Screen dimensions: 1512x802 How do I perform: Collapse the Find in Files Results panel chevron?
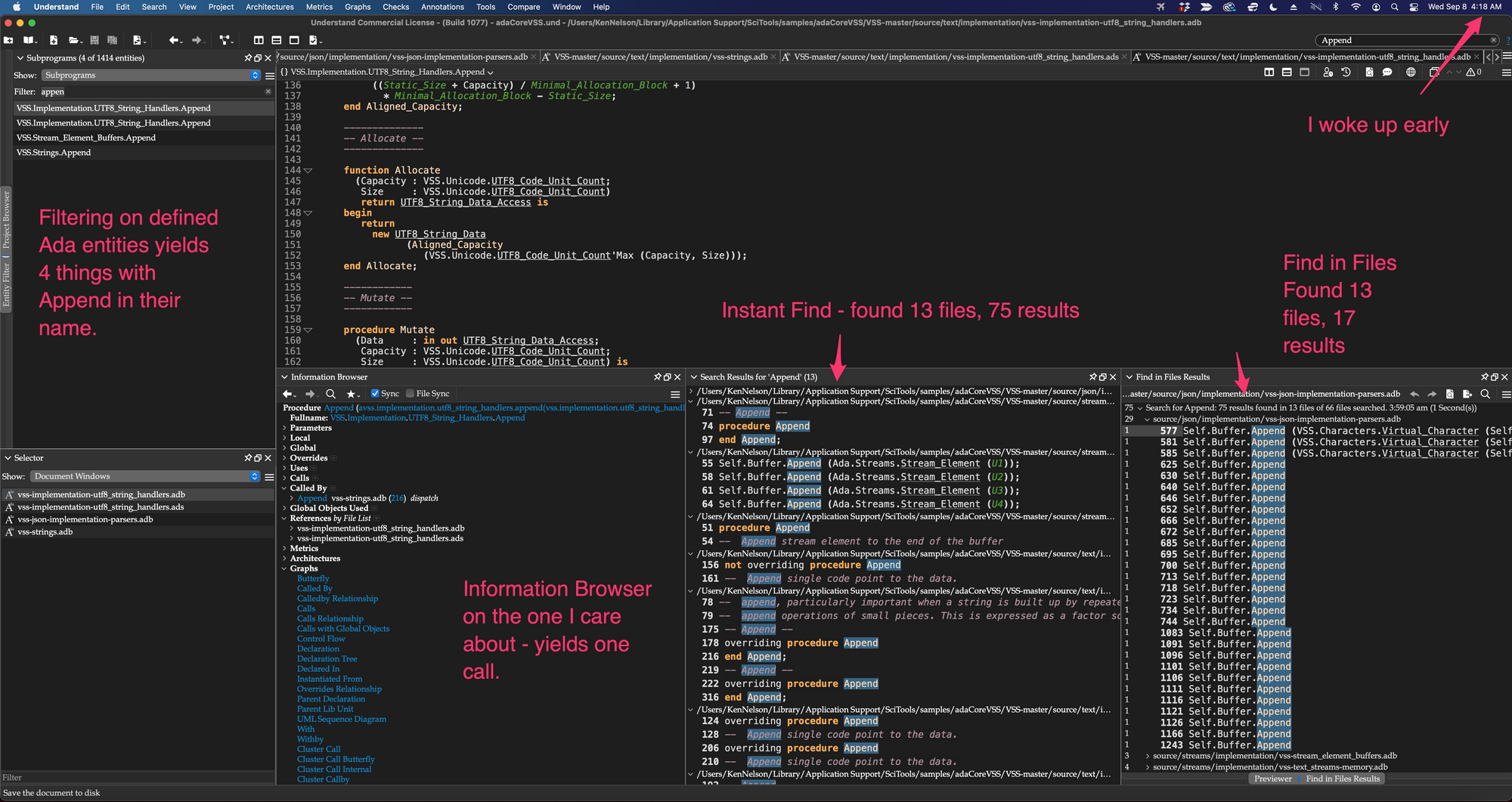[x=1129, y=377]
